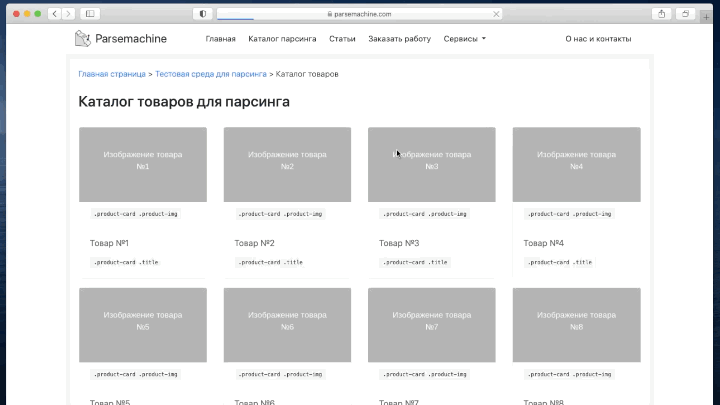Open the Статьи menu item
Image resolution: width=720 pixels, height=405 pixels.
coord(342,39)
